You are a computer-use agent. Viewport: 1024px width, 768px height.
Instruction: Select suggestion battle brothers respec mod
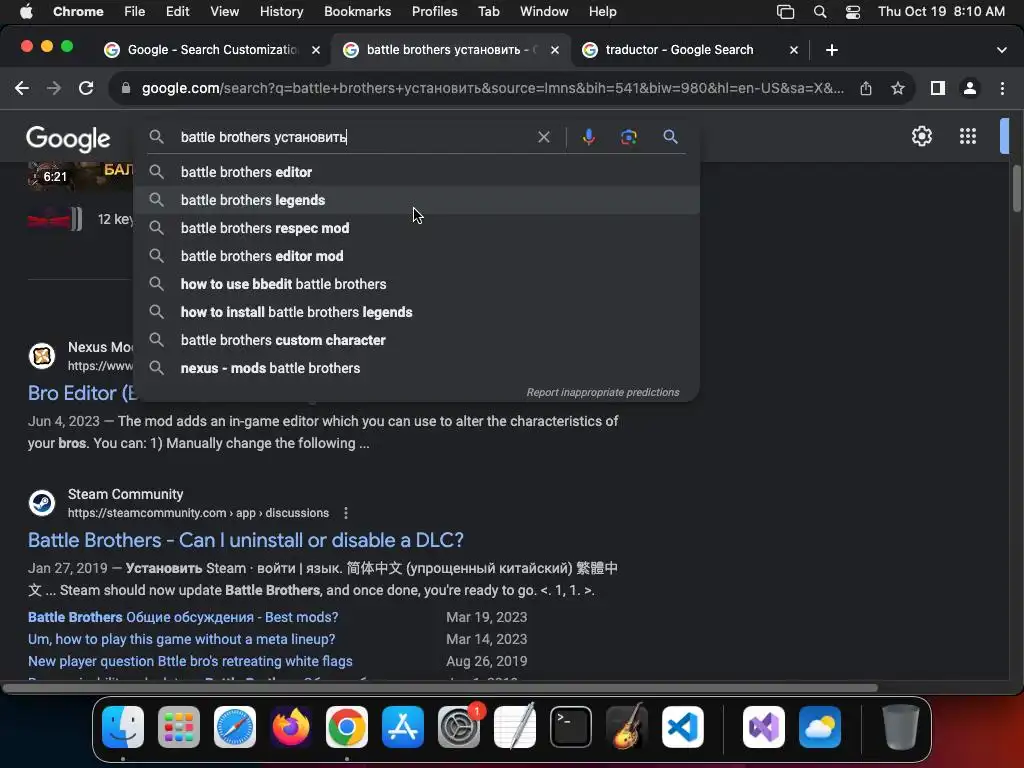(416, 229)
